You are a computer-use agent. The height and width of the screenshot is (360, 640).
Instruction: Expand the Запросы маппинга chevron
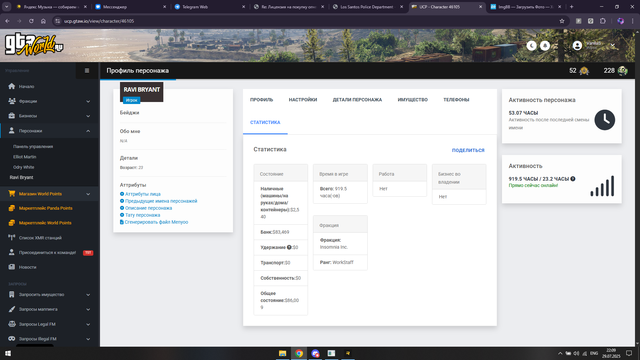coord(88,309)
